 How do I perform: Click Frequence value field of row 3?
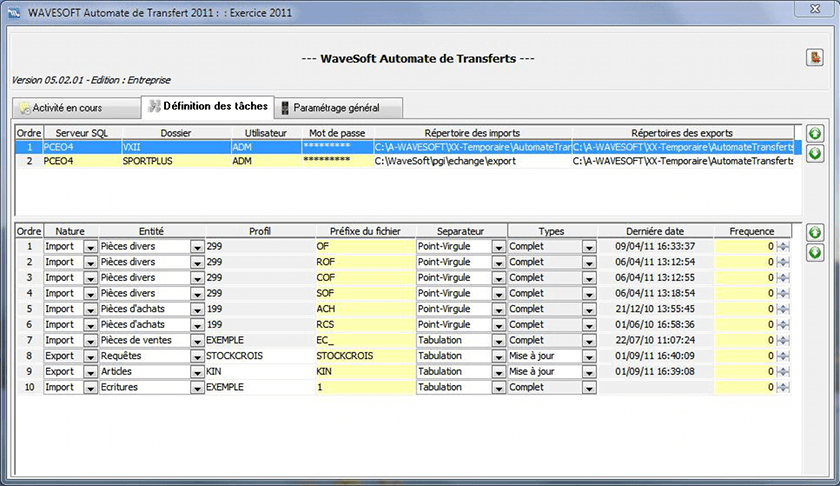click(x=745, y=278)
